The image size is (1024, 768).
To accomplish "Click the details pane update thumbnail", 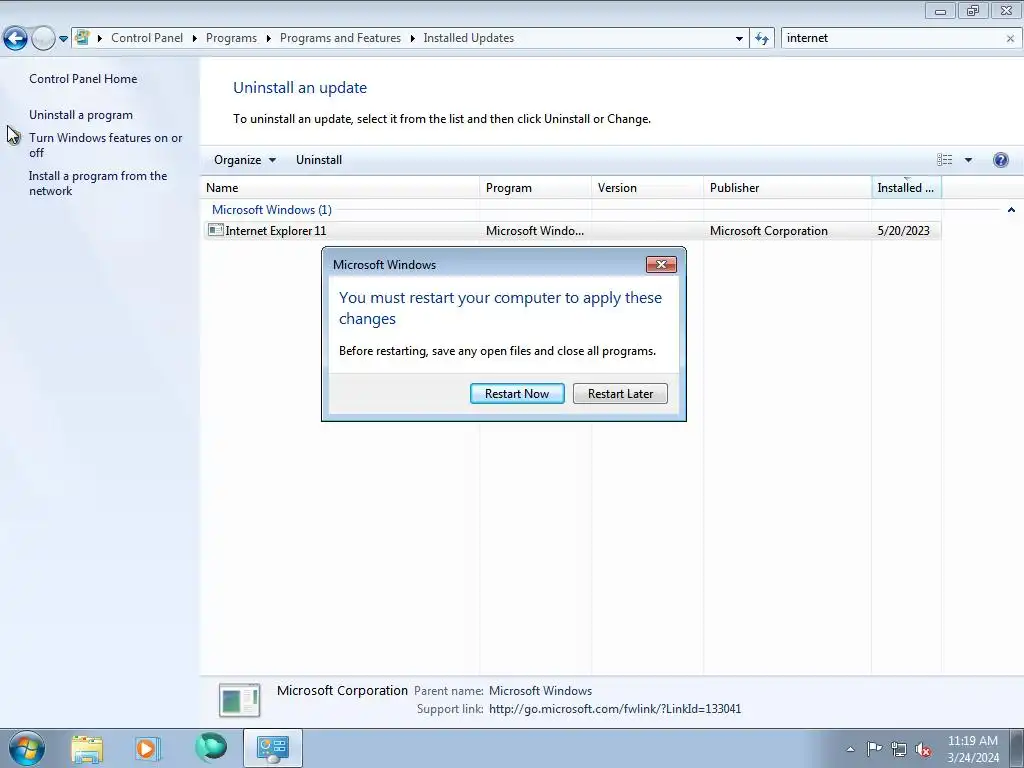I will pyautogui.click(x=239, y=700).
